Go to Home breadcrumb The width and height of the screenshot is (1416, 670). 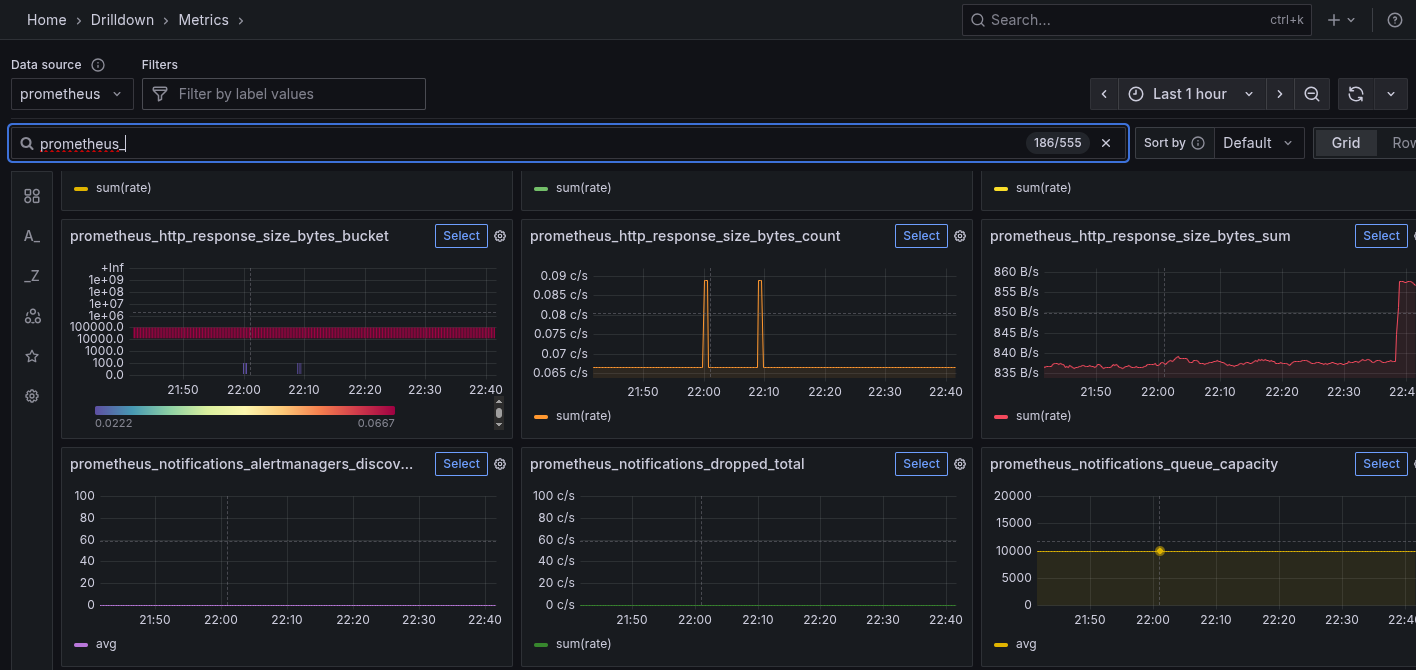[x=47, y=20]
